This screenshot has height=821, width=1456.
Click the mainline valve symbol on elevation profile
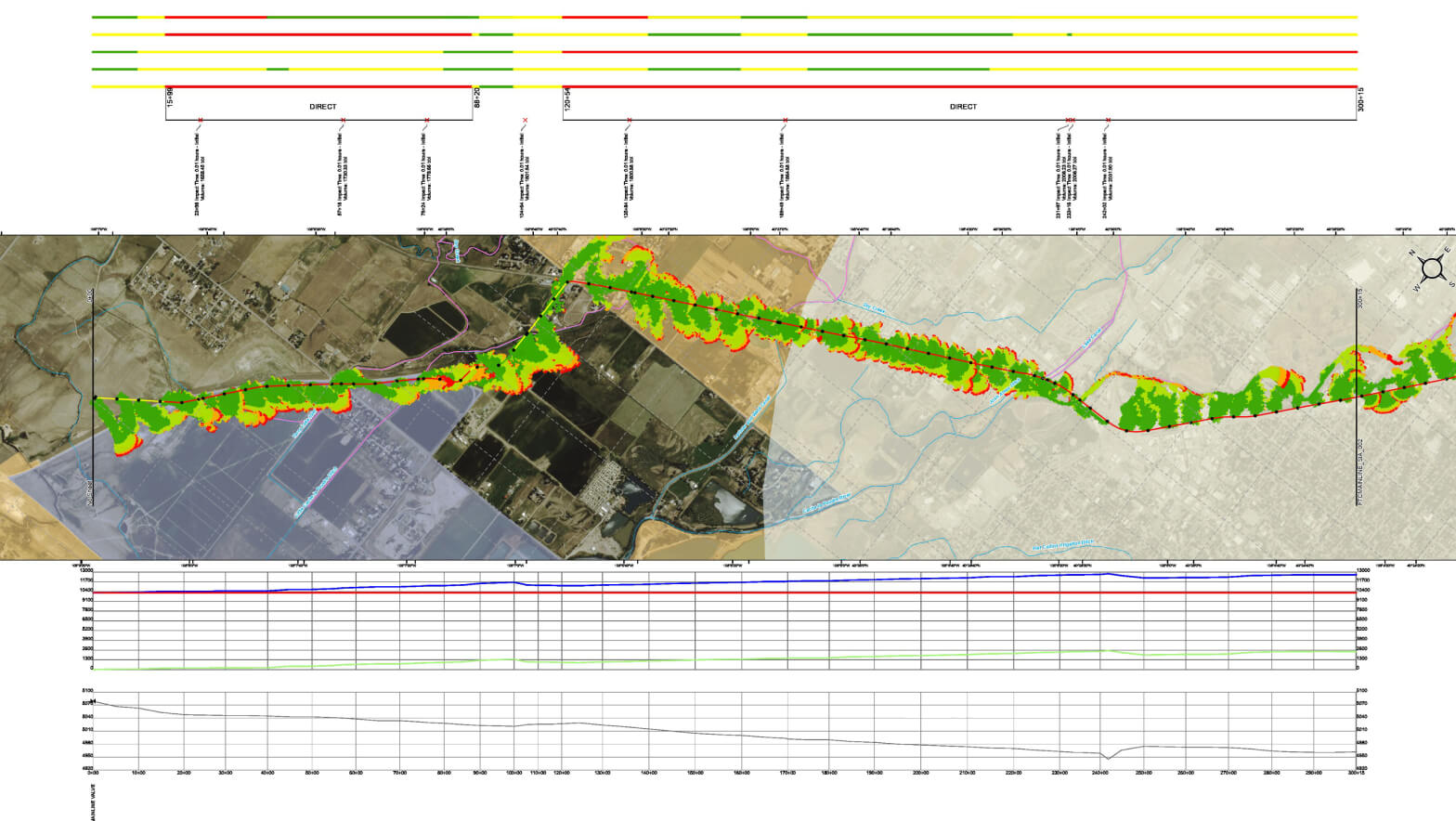[93, 701]
